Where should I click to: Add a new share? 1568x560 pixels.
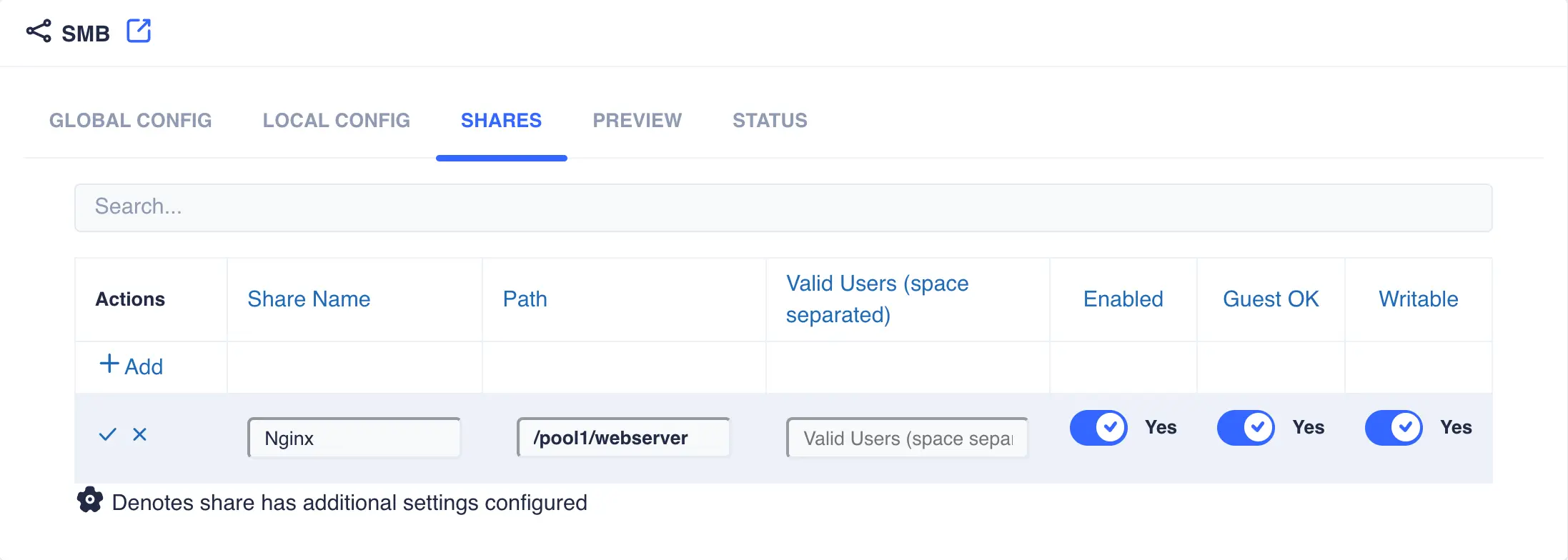132,366
